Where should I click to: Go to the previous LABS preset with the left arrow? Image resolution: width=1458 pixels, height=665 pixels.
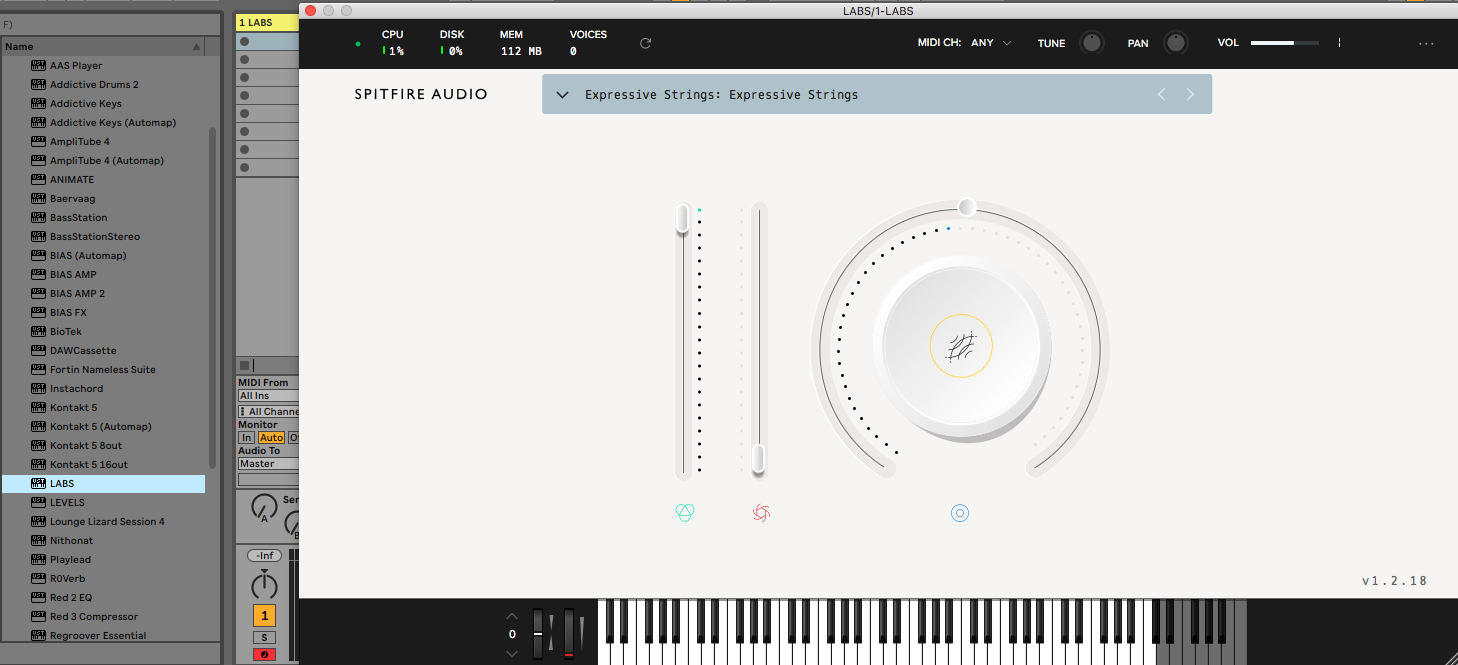pyautogui.click(x=1161, y=94)
